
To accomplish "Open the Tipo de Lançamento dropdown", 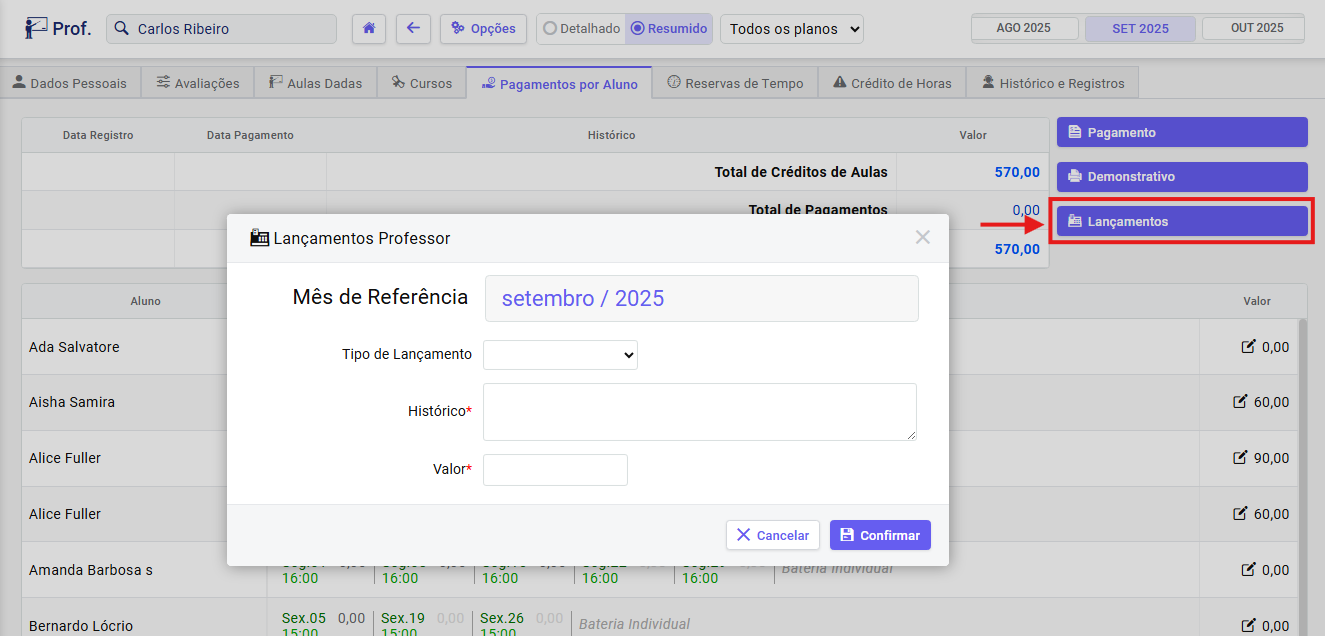I will pos(560,354).
